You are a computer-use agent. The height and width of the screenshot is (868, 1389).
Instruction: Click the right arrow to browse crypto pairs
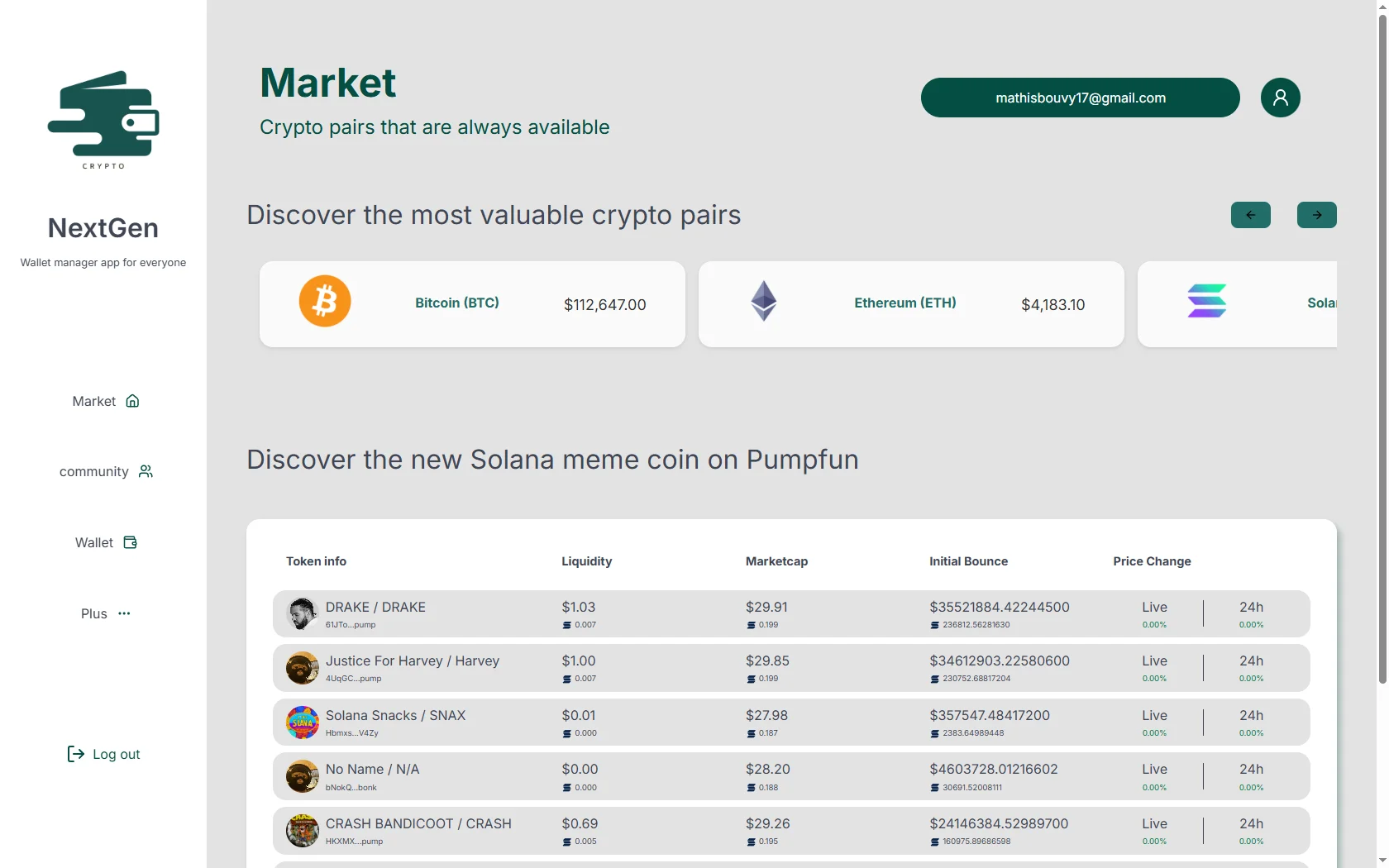click(1316, 215)
